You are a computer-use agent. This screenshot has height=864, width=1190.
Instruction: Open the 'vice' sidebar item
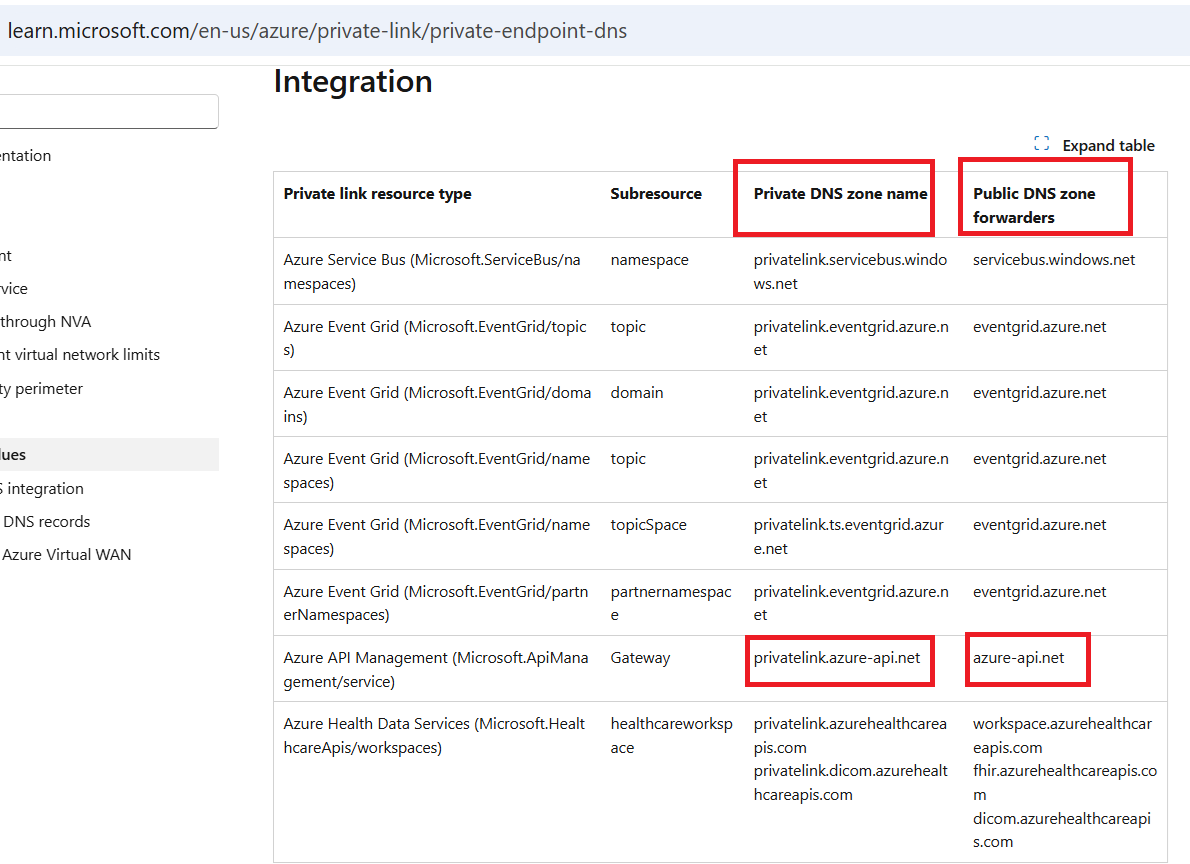pyautogui.click(x=14, y=289)
